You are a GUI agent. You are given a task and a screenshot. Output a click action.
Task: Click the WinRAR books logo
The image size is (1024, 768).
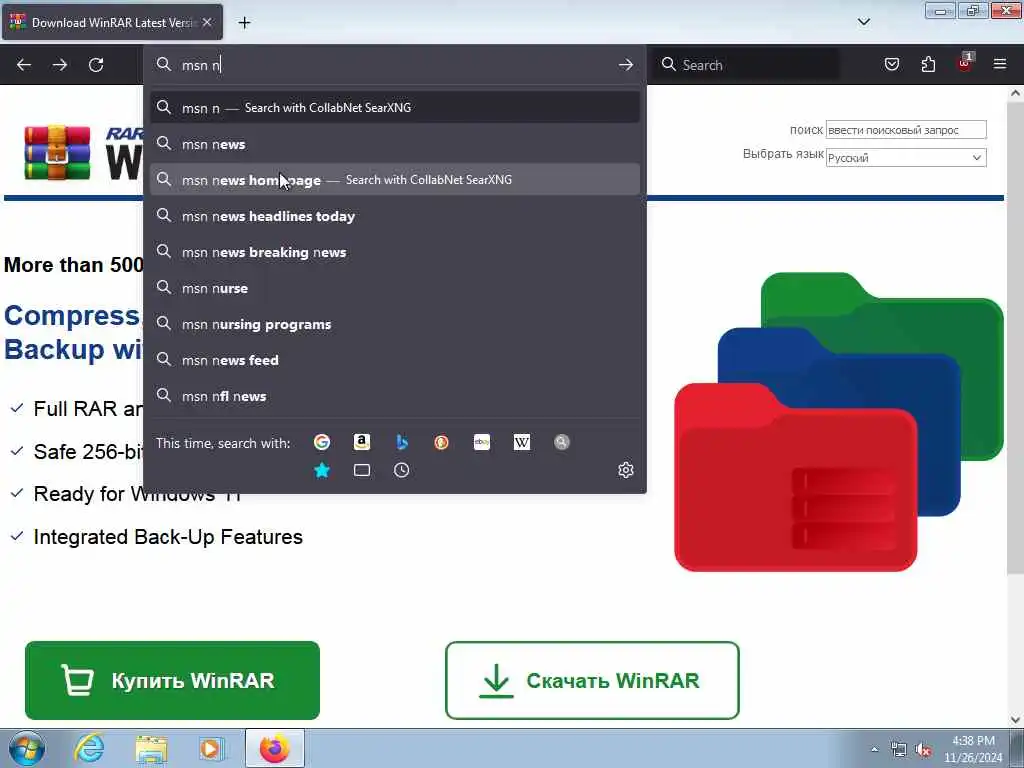[57, 153]
